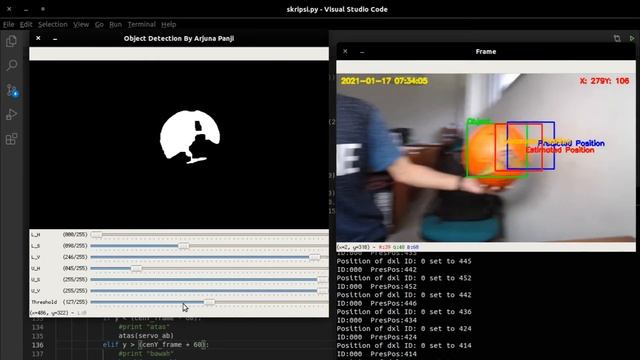Click terminal line 'Position of dxl ID: 0 set to 452'
The width and height of the screenshot is (640, 360).
(x=404, y=278)
